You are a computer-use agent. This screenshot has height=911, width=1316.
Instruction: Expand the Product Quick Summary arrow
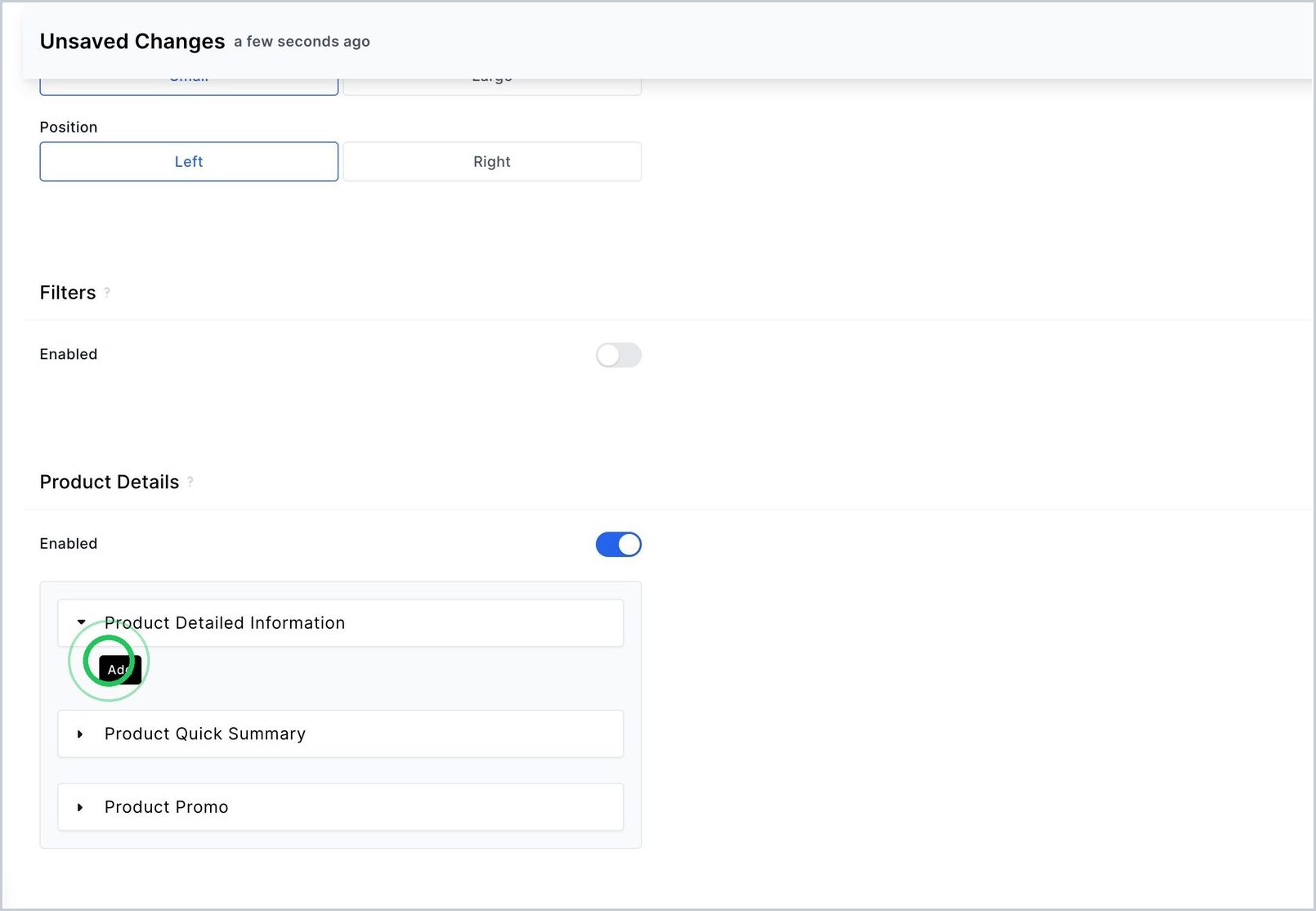(x=80, y=734)
